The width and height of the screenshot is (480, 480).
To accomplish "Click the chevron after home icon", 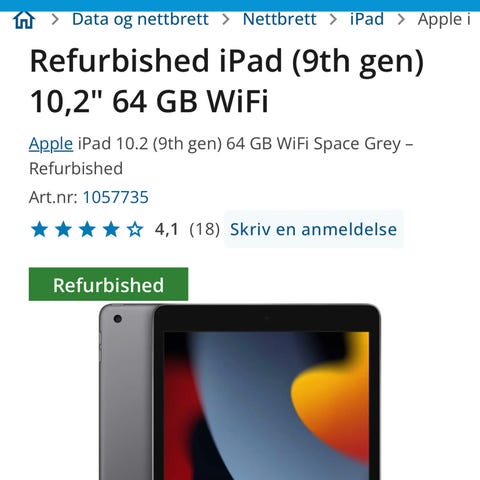I will point(55,20).
